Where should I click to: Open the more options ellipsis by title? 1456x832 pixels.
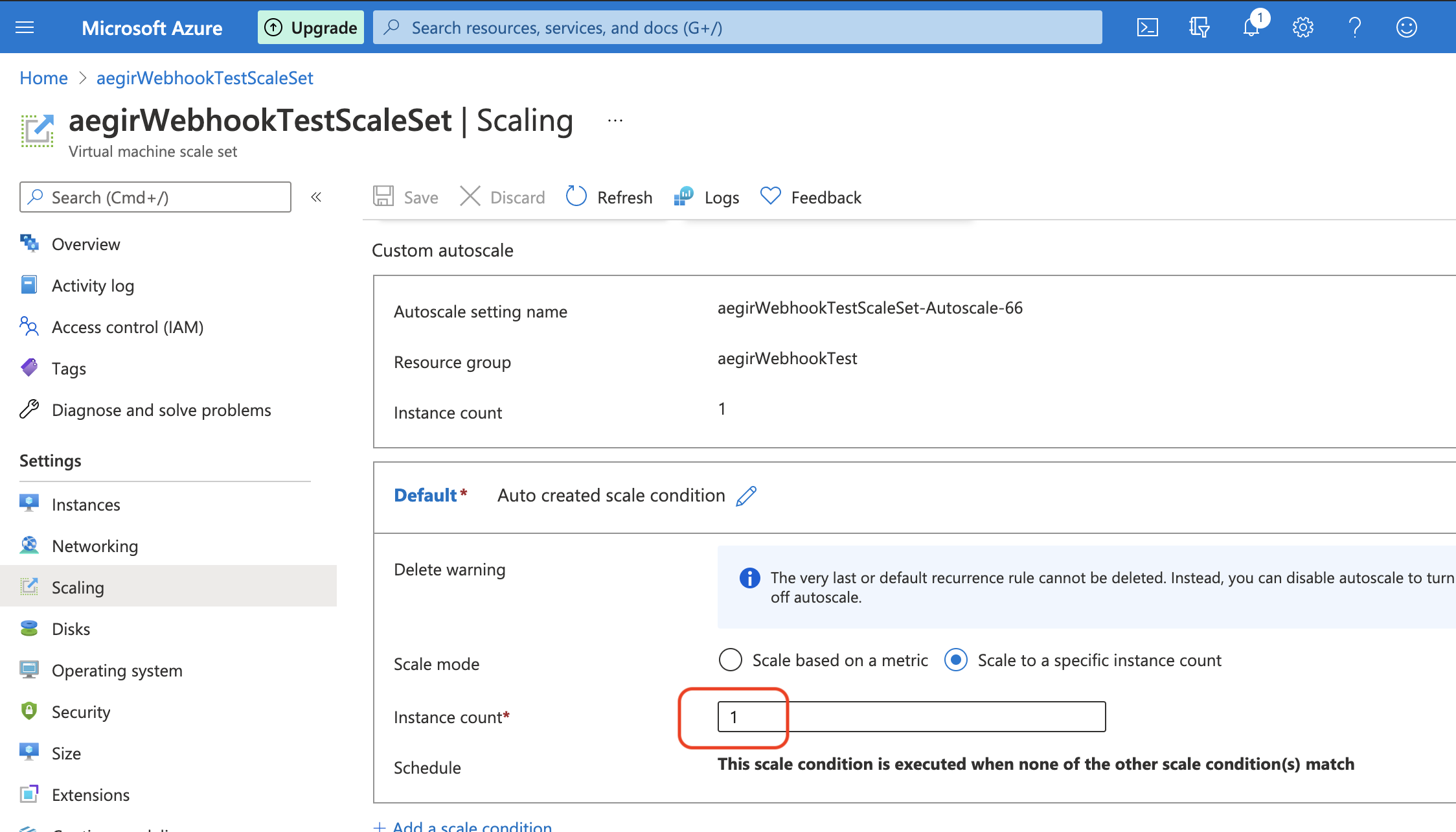click(615, 121)
